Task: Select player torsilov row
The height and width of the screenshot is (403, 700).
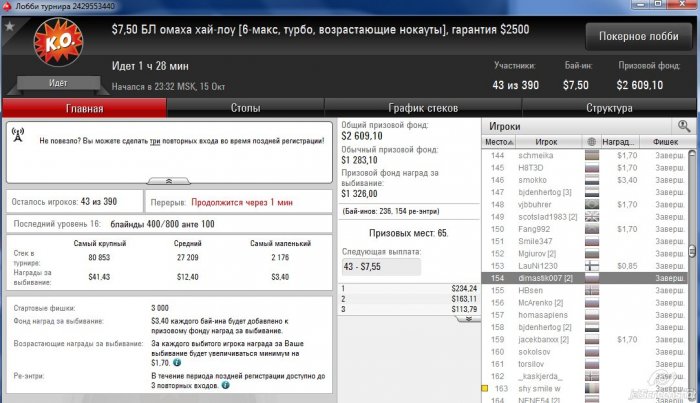Action: tap(584, 364)
